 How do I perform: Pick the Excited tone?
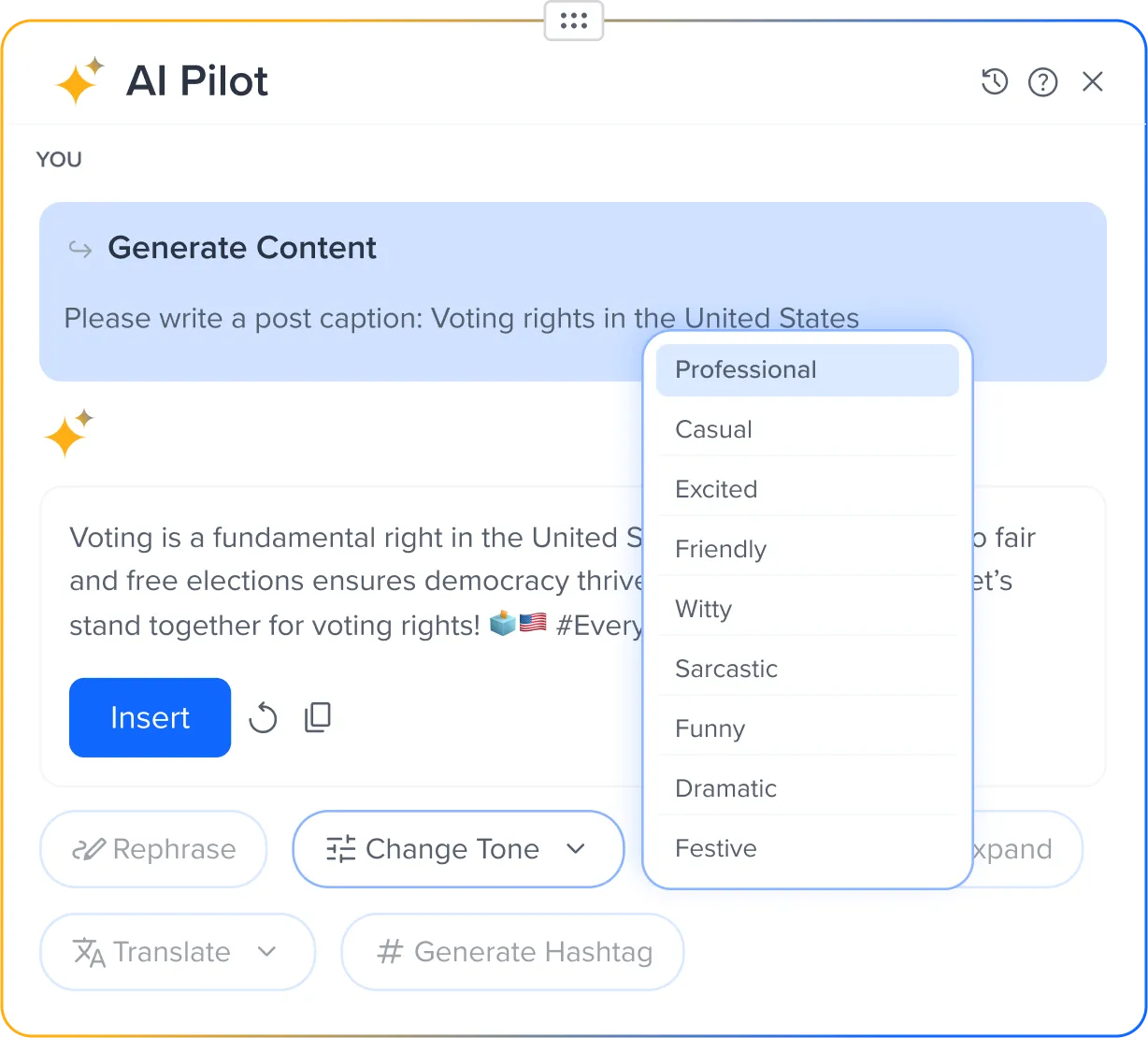click(807, 490)
